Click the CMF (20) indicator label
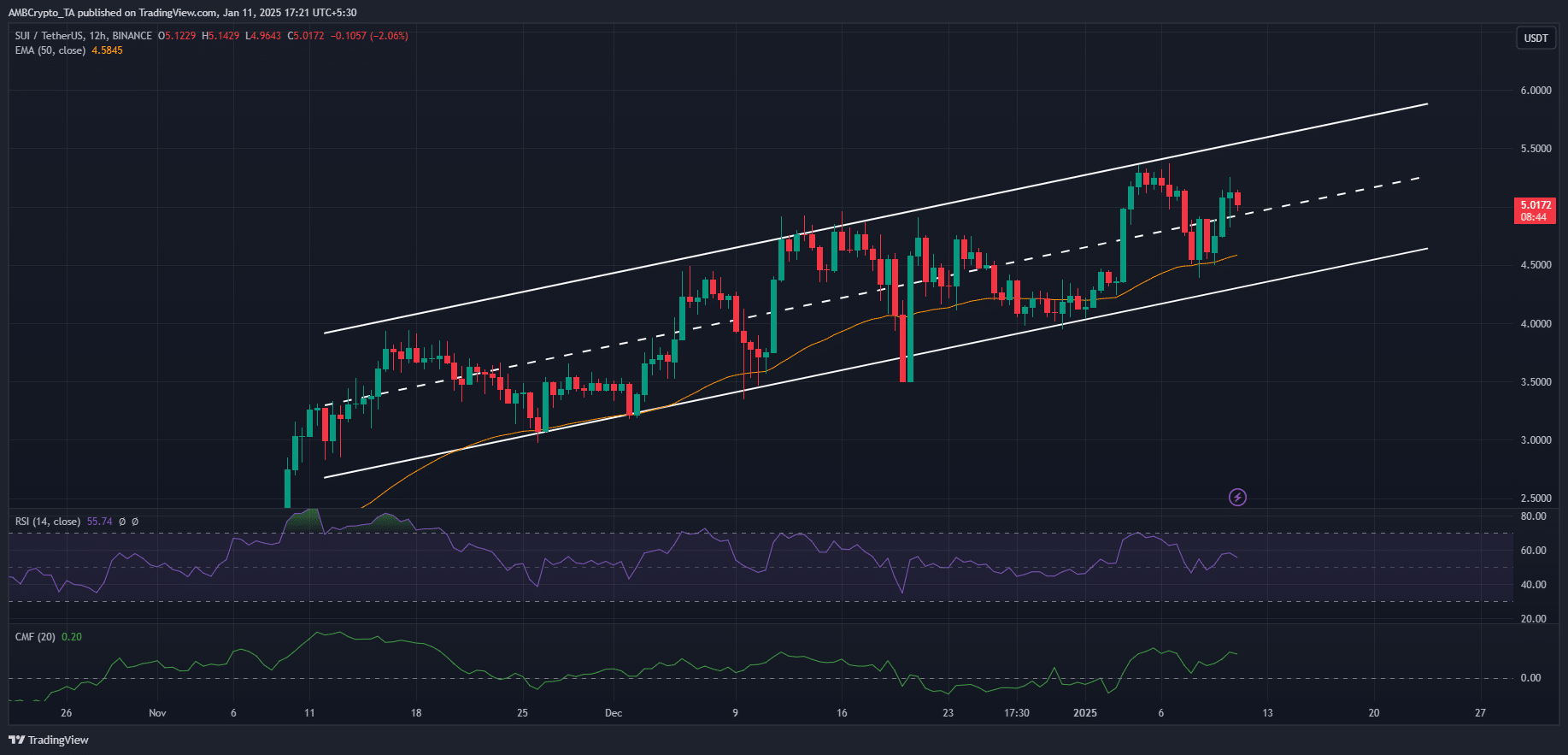Viewport: 1568px width, 755px height. tap(35, 637)
